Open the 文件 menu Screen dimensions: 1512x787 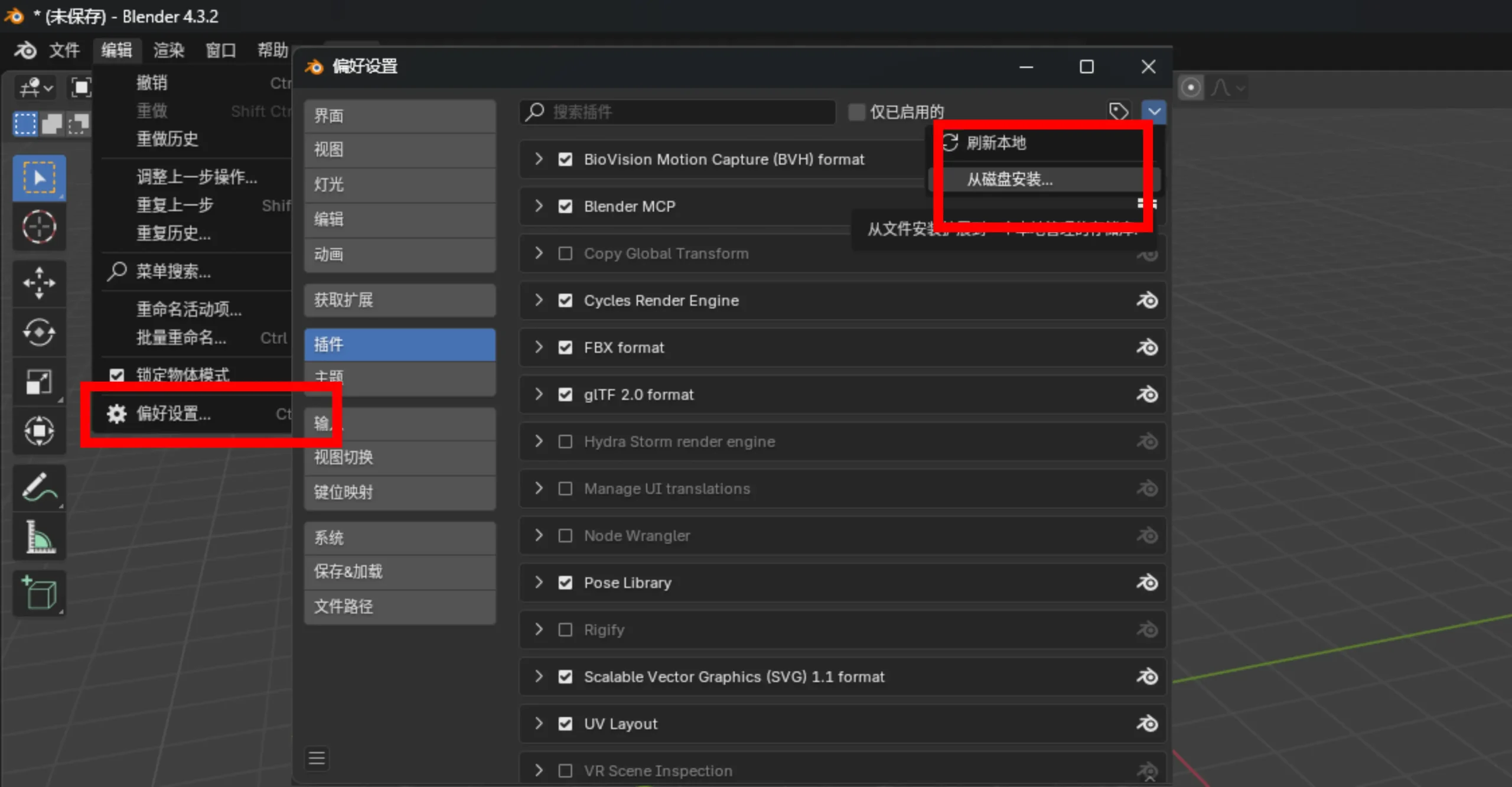click(64, 50)
